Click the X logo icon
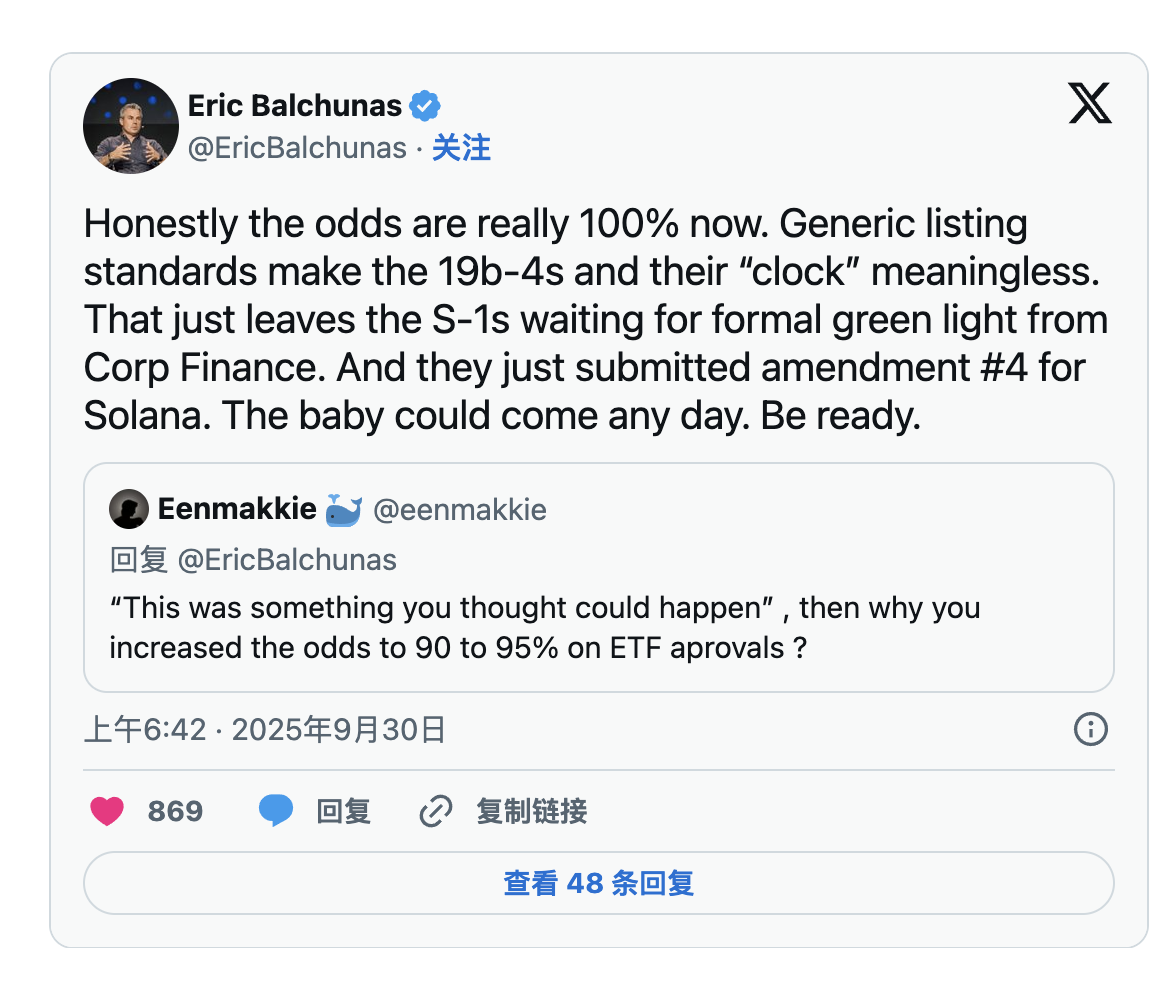The height and width of the screenshot is (982, 1162). click(x=1089, y=104)
